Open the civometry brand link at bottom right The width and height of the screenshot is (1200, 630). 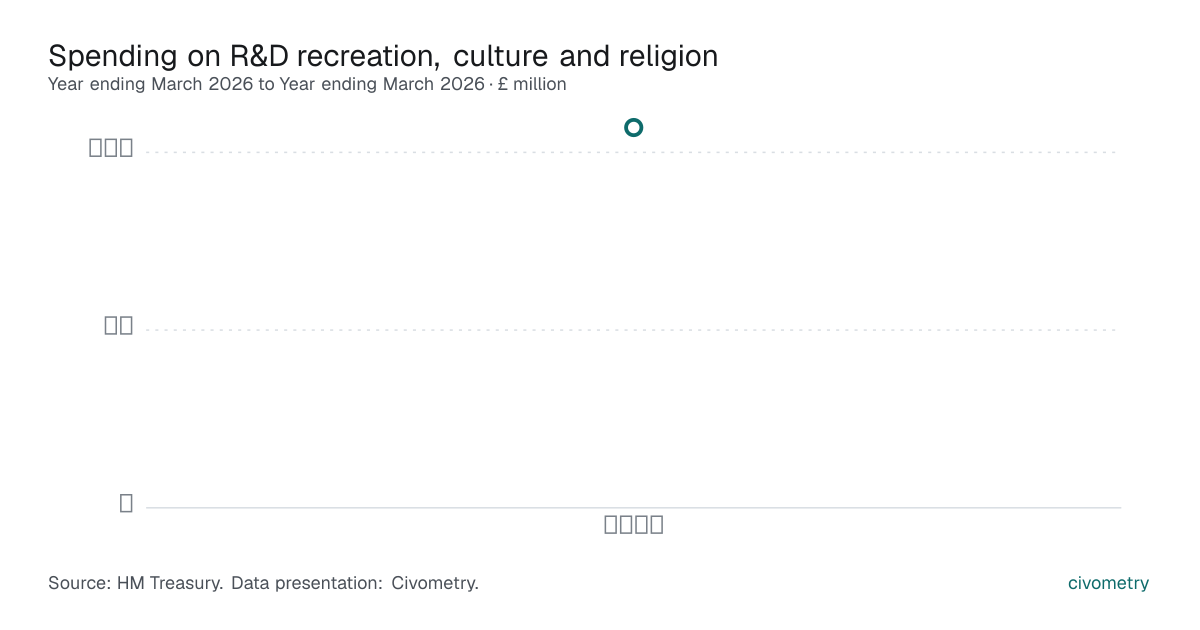(x=1109, y=583)
